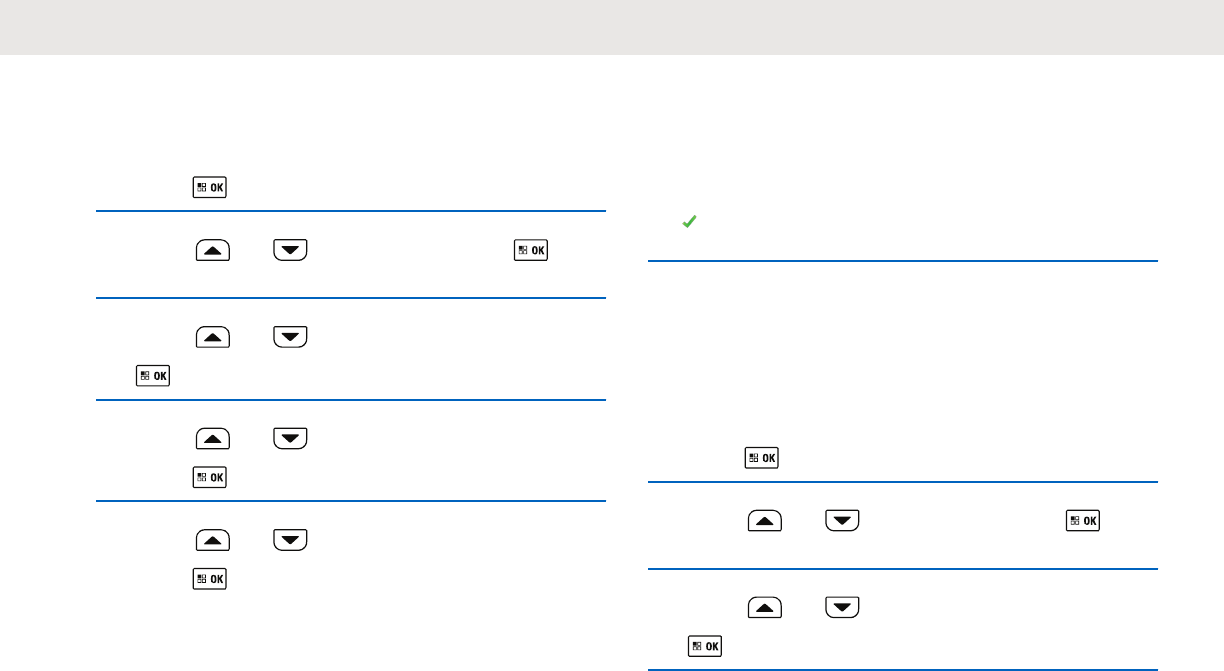
Task: Click the topmost OK key icon in left column
Action: (210, 187)
